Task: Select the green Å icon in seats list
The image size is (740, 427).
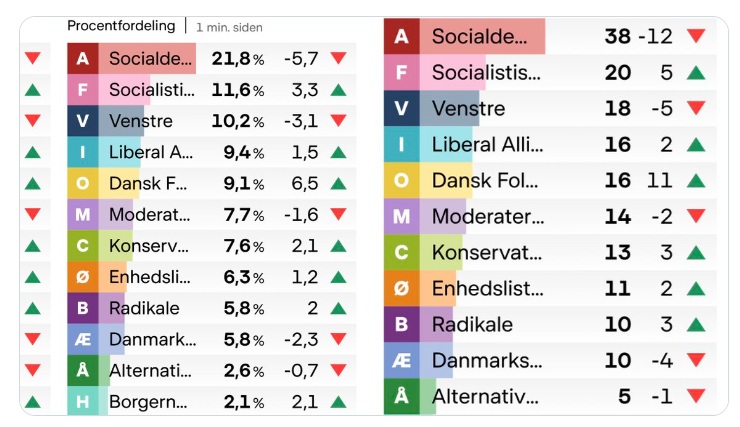Action: tap(402, 396)
